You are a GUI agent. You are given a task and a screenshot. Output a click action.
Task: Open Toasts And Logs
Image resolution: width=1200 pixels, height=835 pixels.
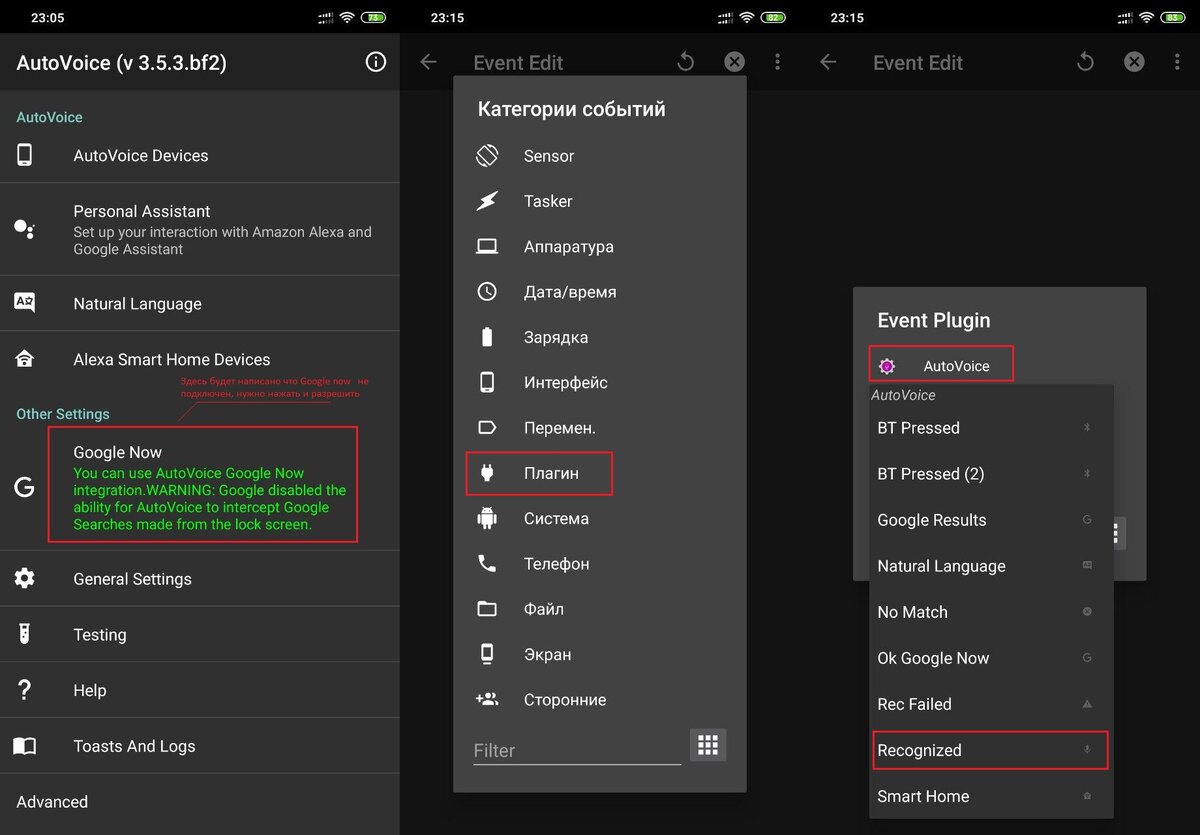(x=200, y=746)
